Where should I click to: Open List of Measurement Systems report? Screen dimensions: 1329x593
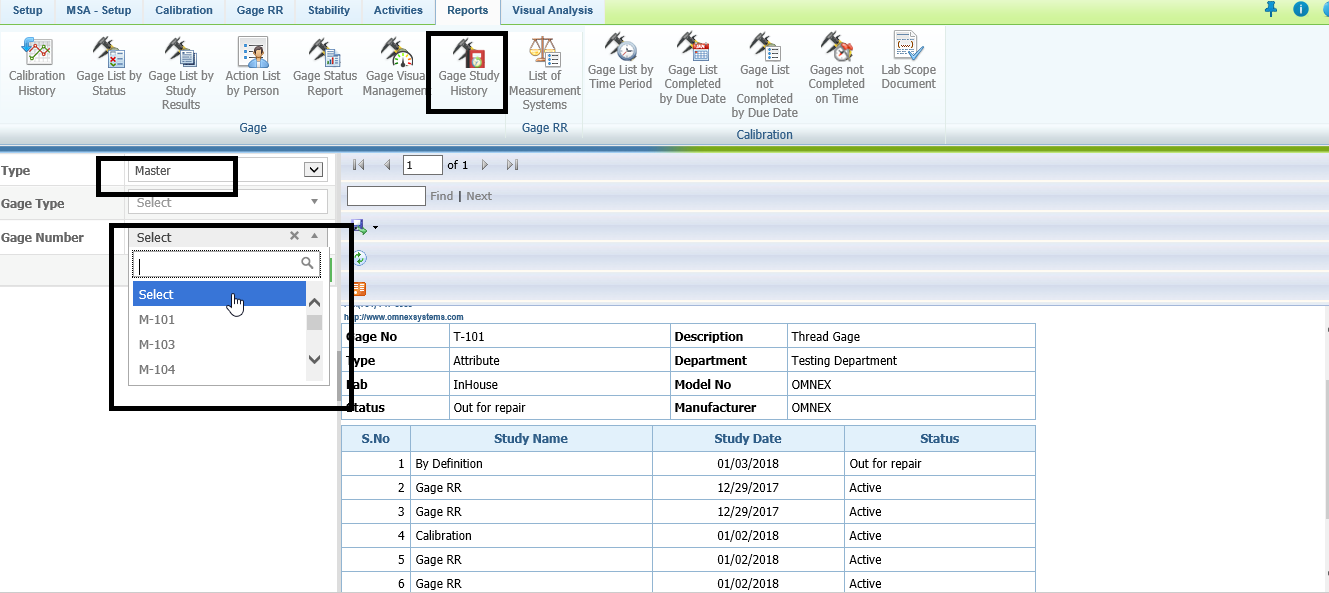545,75
